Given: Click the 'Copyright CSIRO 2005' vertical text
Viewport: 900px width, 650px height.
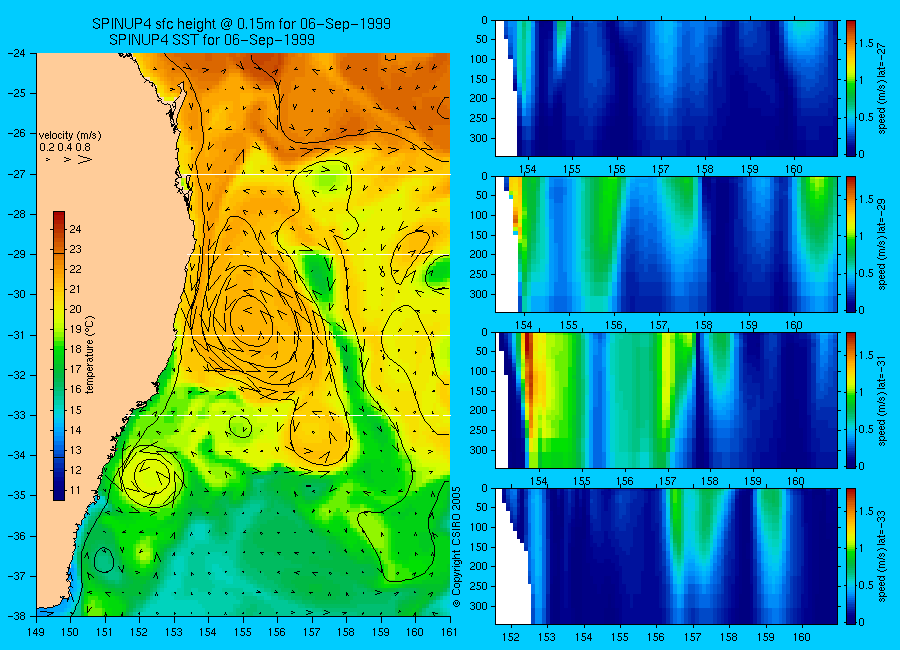Looking at the screenshot, I should tap(457, 547).
